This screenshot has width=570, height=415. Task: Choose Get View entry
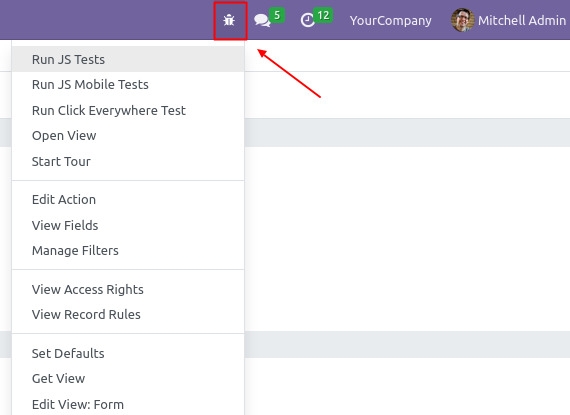coord(128,378)
